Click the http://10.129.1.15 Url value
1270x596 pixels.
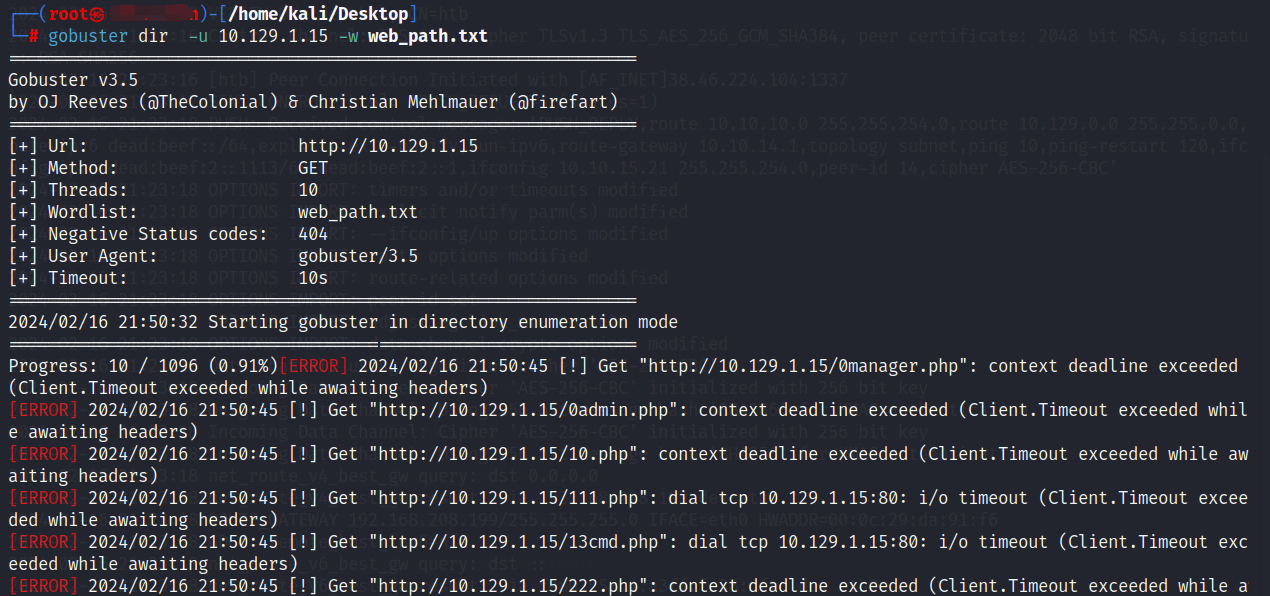pyautogui.click(x=388, y=146)
